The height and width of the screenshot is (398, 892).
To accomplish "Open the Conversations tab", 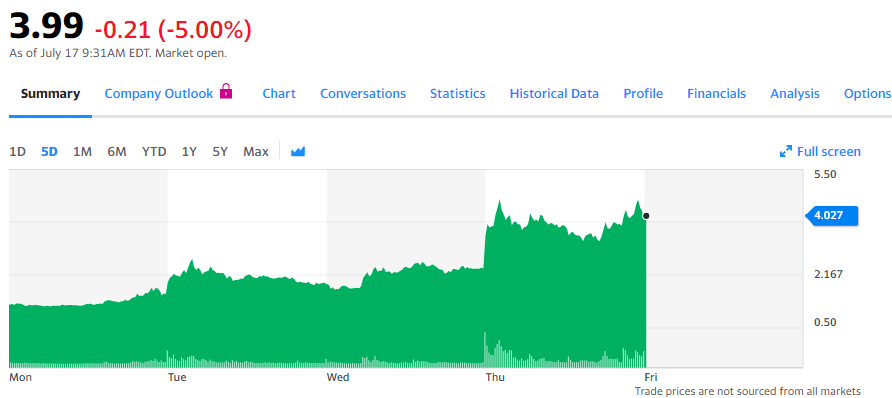I will [363, 94].
